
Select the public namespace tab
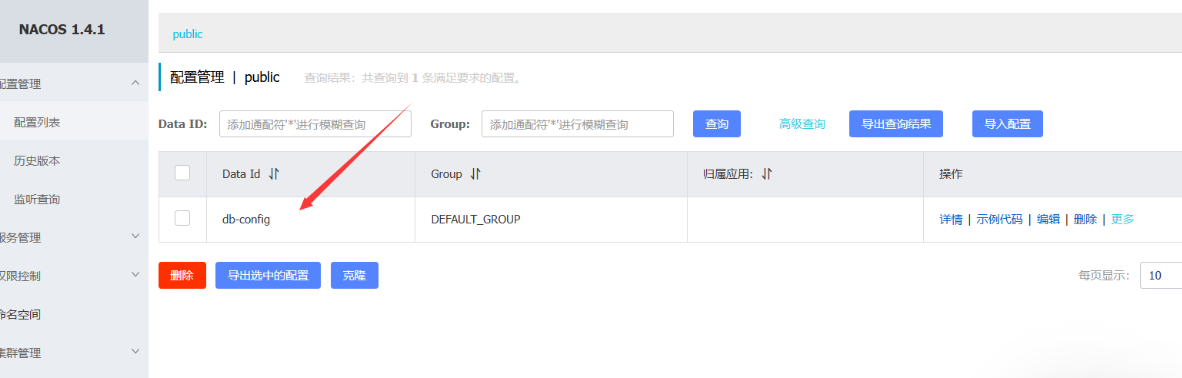(188, 34)
